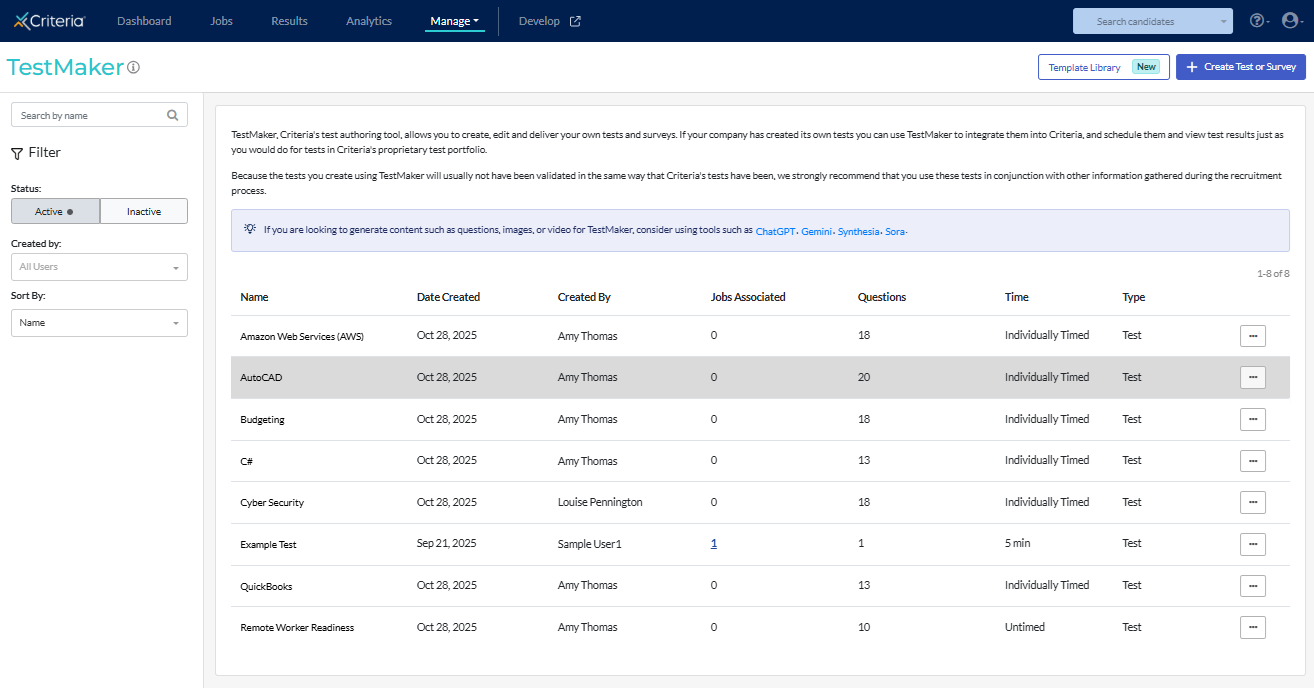Select the Active status filter
The width and height of the screenshot is (1314, 688).
click(55, 211)
